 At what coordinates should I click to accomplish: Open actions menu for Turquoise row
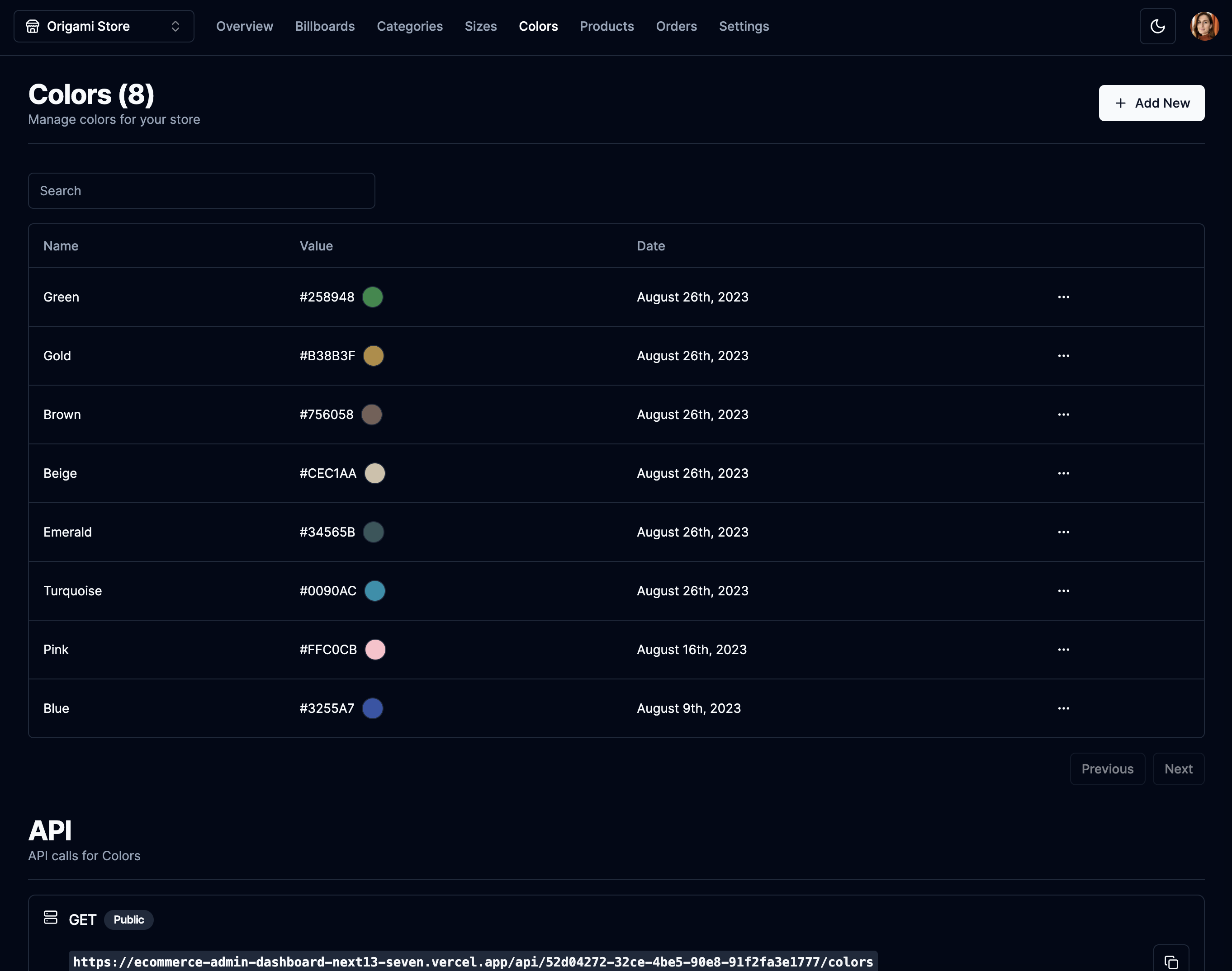[1063, 591]
